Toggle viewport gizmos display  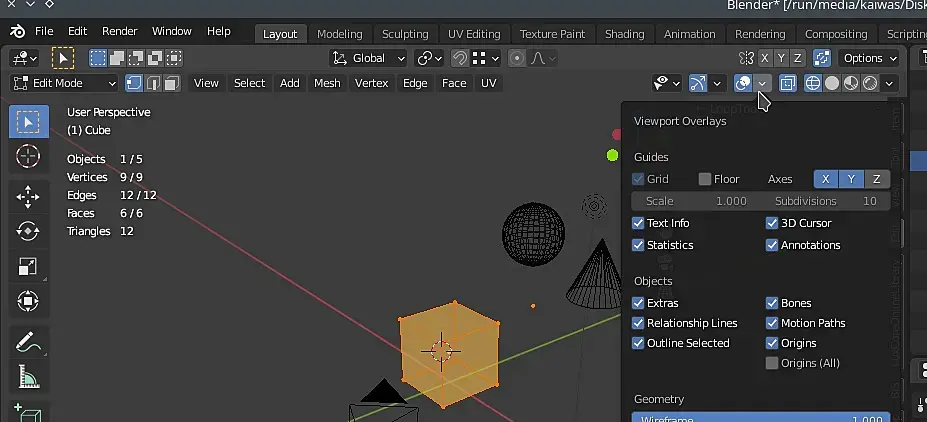pyautogui.click(x=698, y=83)
